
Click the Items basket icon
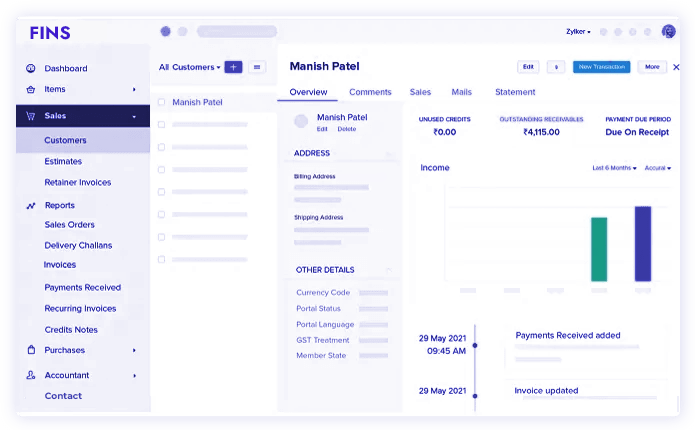(x=30, y=90)
